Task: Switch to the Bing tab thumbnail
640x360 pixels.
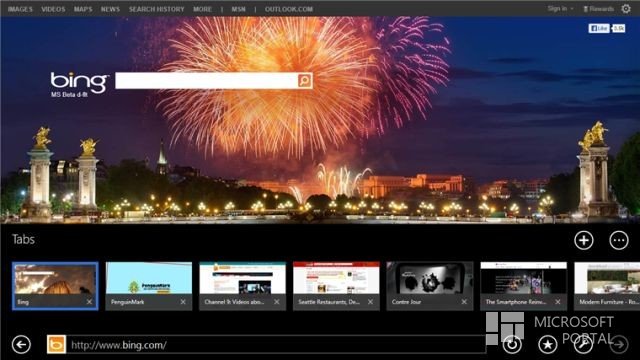Action: 55,286
